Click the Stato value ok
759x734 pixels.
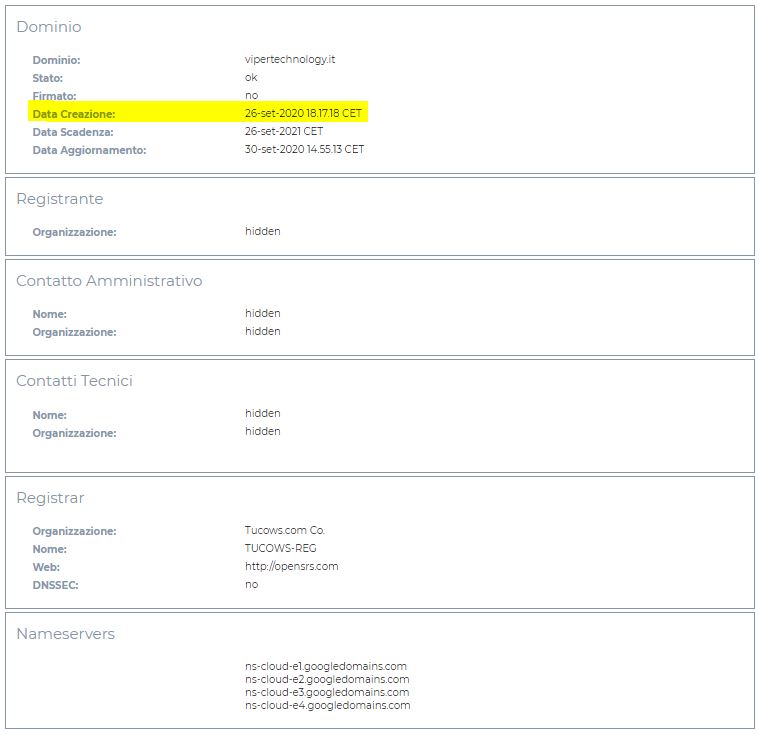click(251, 78)
